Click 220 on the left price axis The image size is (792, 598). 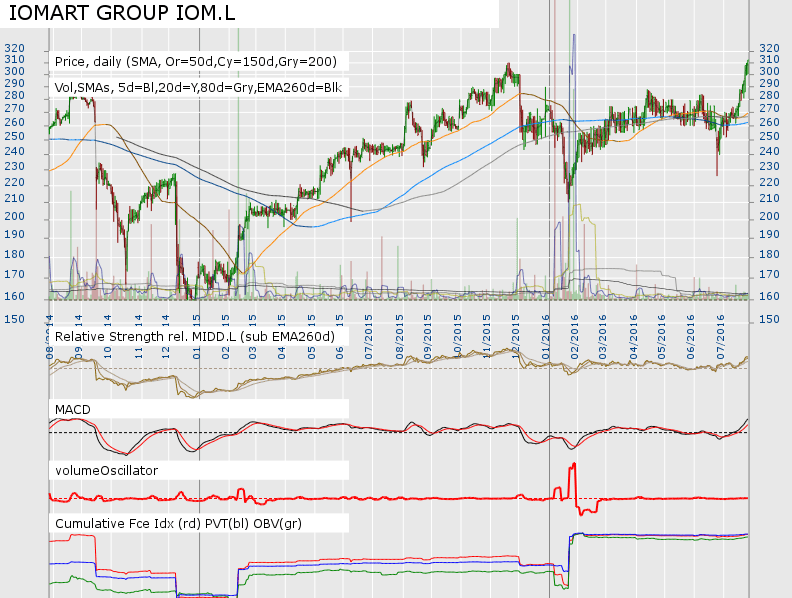[14, 182]
